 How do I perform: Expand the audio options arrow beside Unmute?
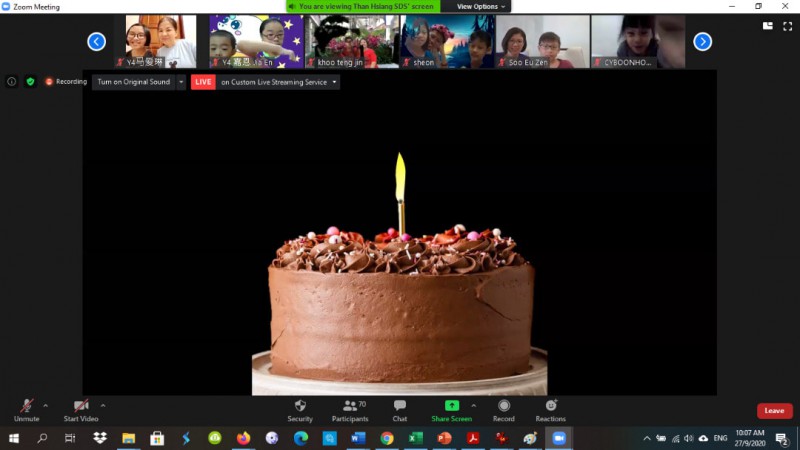point(46,406)
